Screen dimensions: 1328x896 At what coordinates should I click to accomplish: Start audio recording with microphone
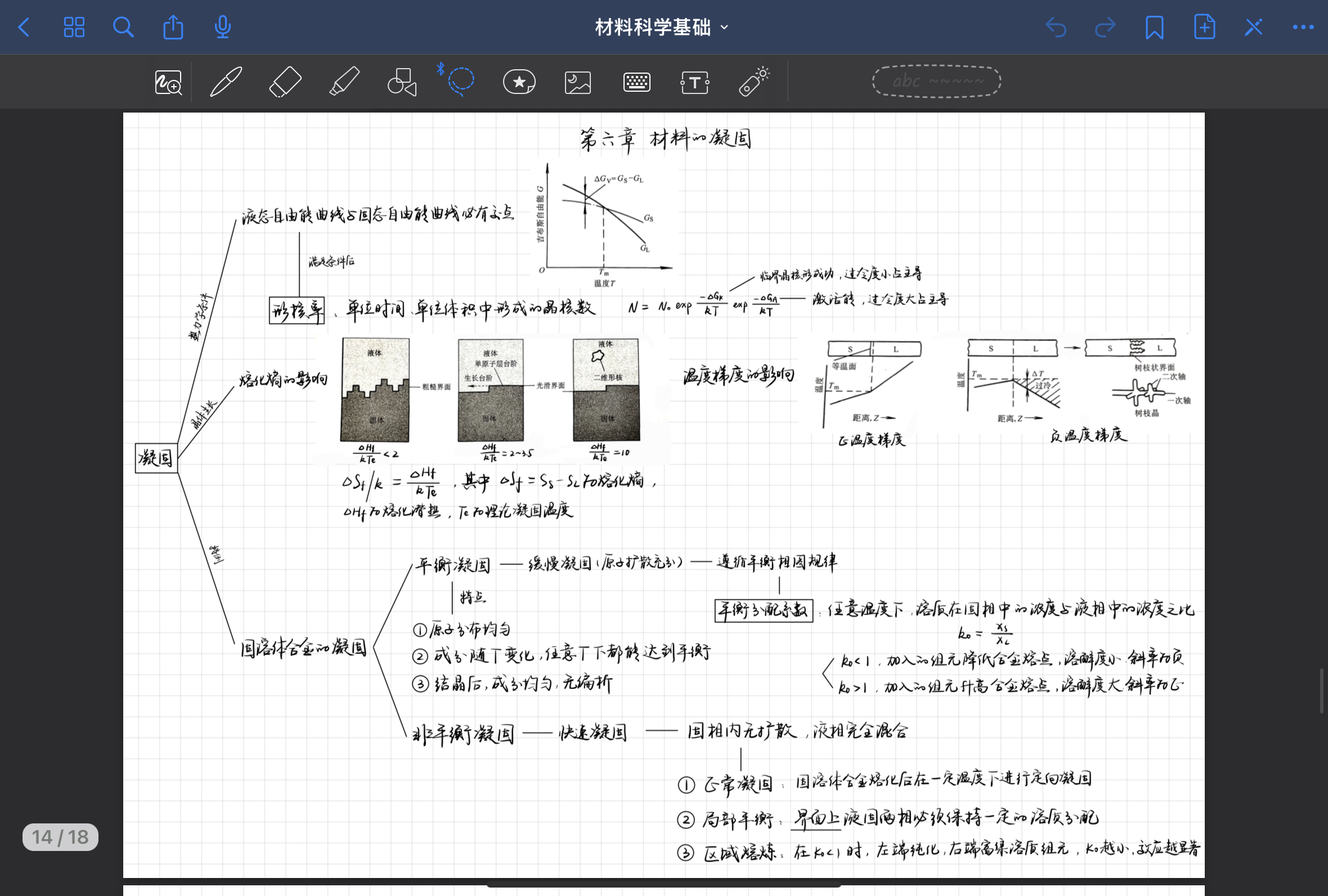point(222,27)
